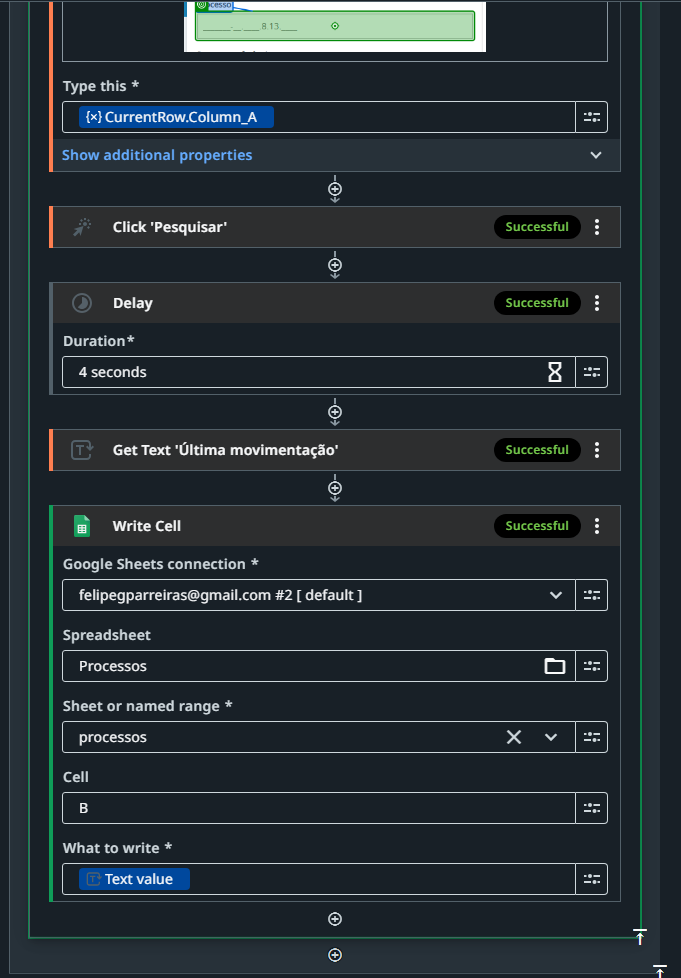Add step between Delay and Get Text
The image size is (681, 978).
(335, 412)
